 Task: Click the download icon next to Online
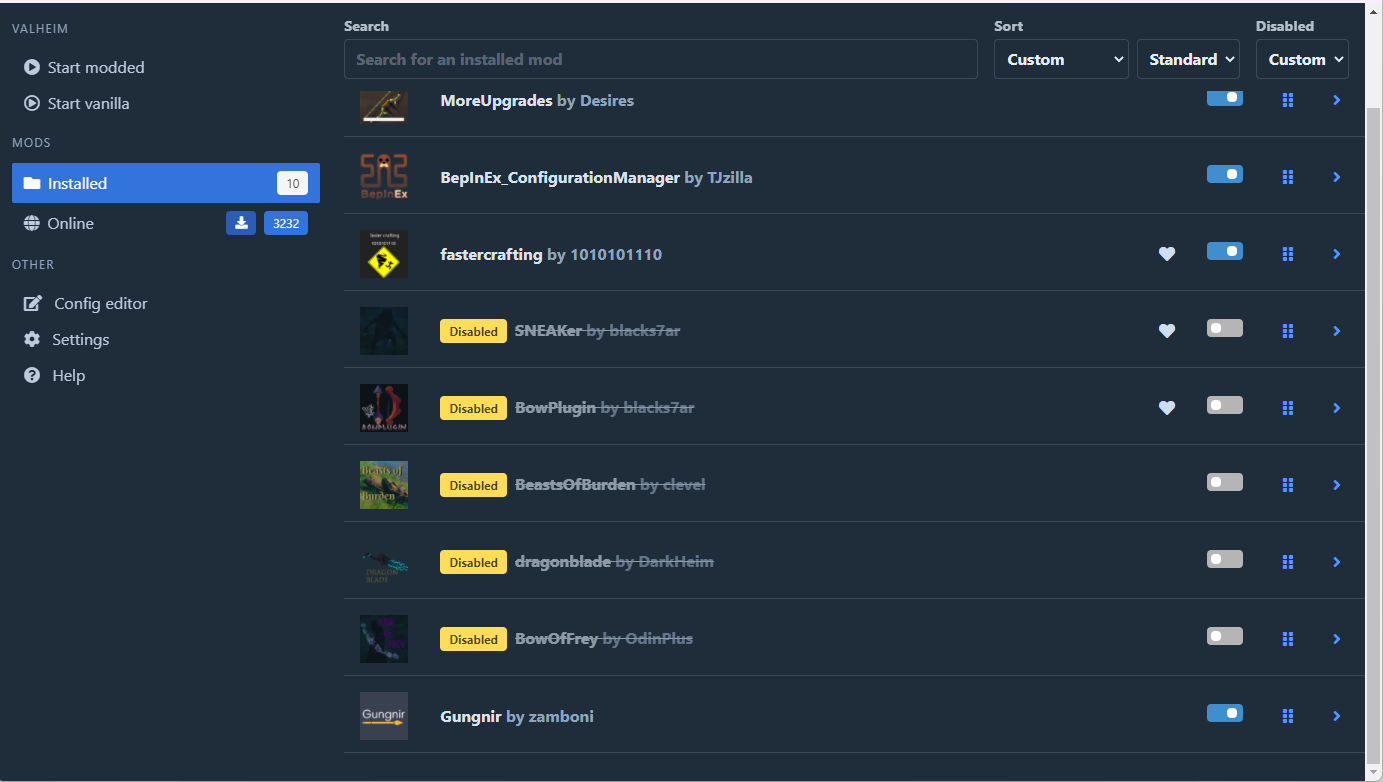point(241,223)
